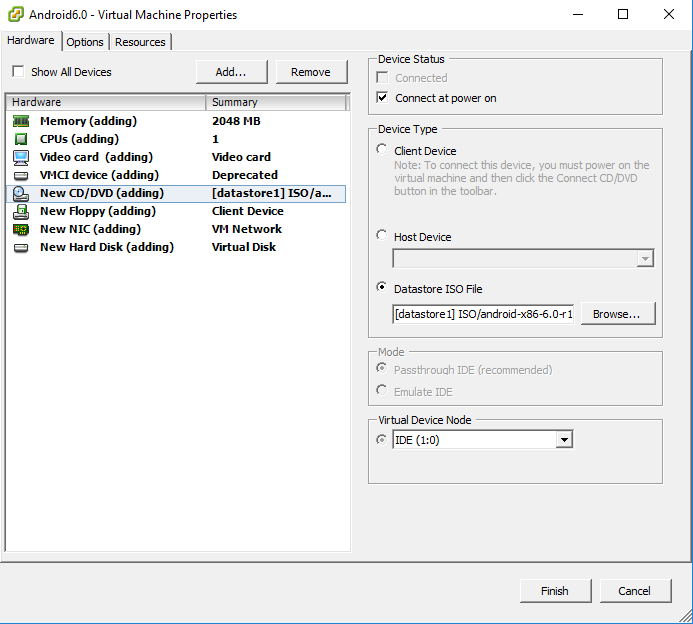This screenshot has height=624, width=693.
Task: Click the Client Device summary for floppy
Action: [248, 212]
